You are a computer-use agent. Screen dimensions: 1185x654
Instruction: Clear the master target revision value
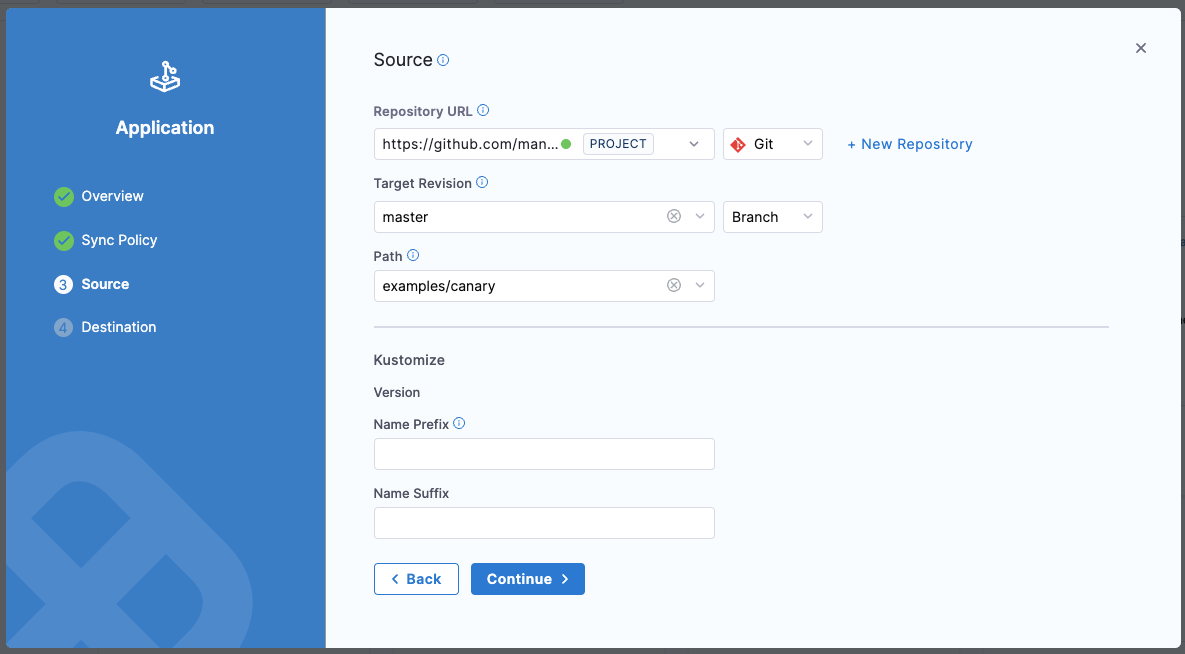(674, 216)
